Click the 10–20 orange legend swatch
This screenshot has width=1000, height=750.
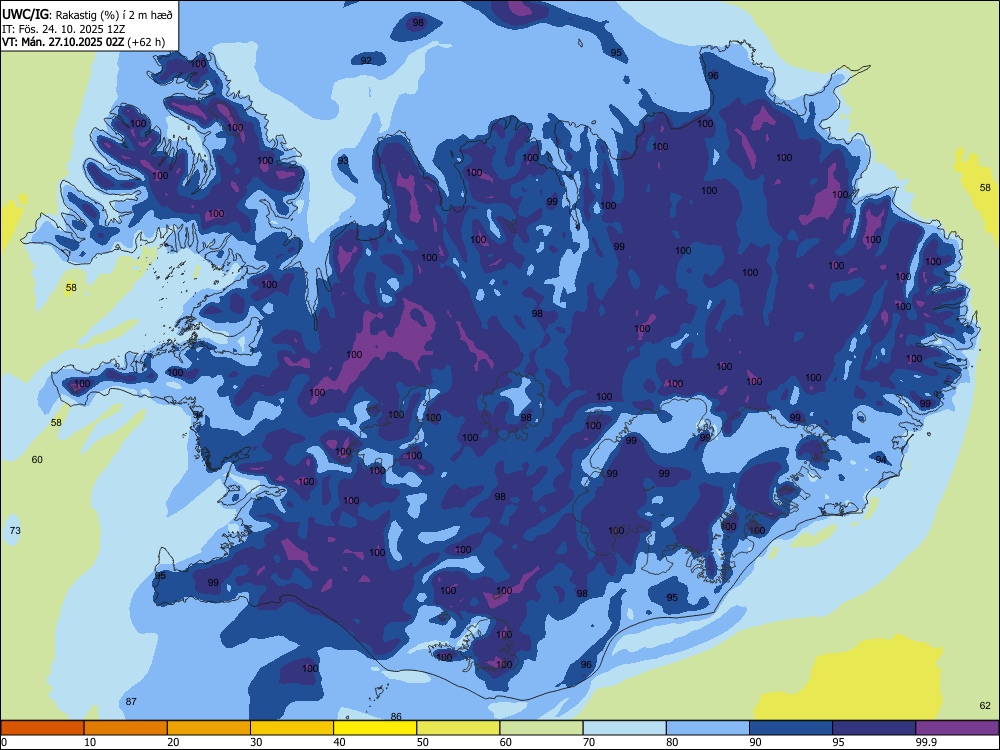(126, 728)
